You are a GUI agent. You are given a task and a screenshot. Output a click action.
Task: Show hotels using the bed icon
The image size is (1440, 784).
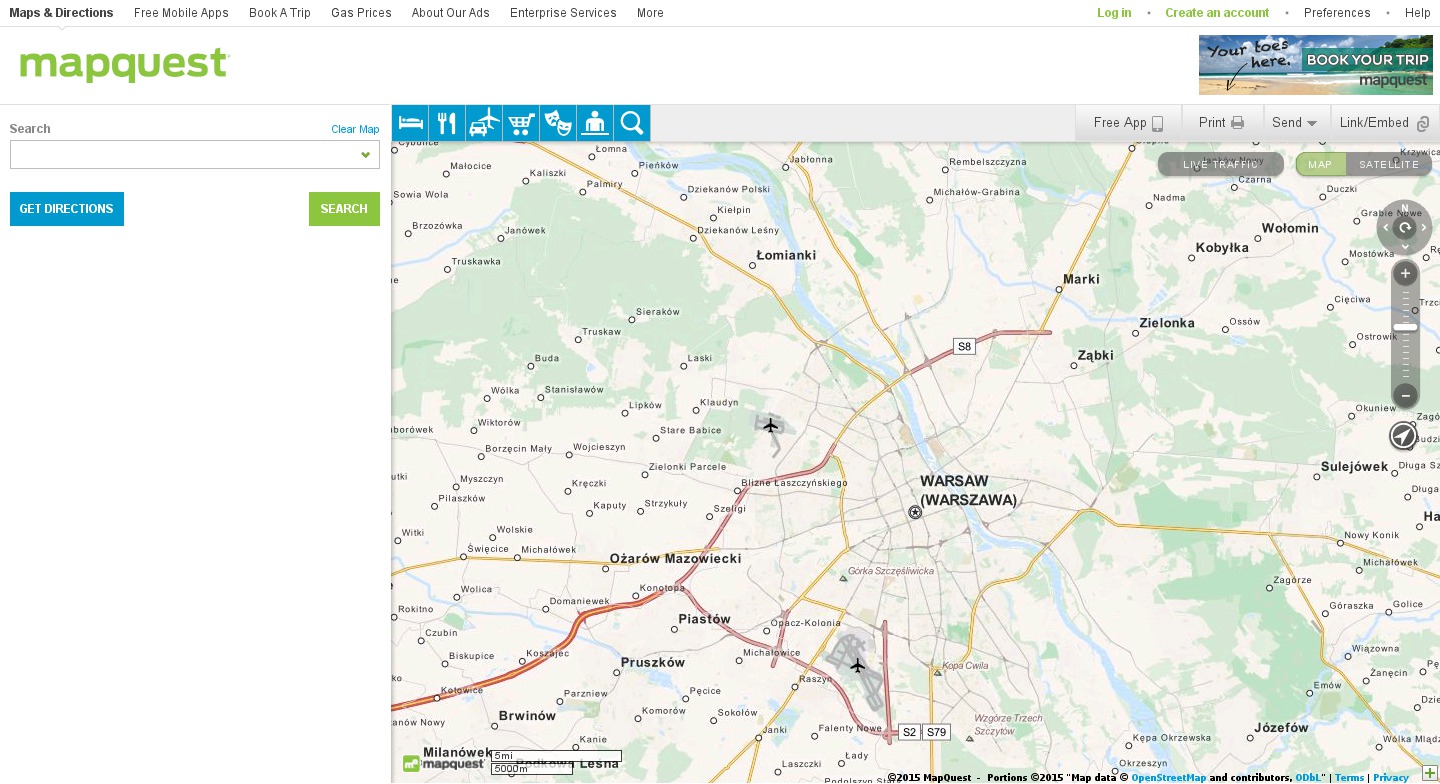(x=410, y=123)
